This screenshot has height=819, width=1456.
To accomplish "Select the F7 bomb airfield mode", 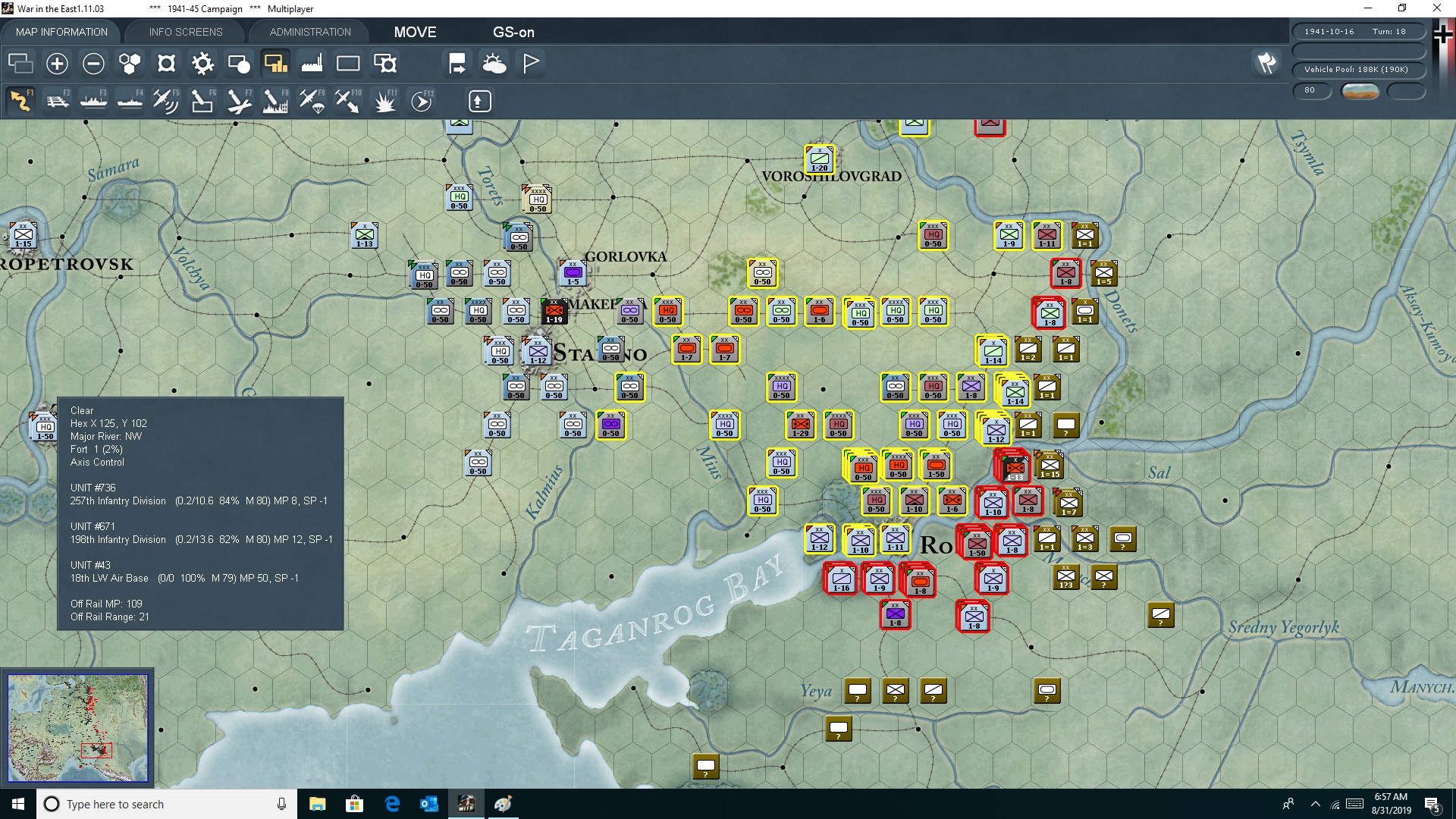I will pyautogui.click(x=239, y=101).
